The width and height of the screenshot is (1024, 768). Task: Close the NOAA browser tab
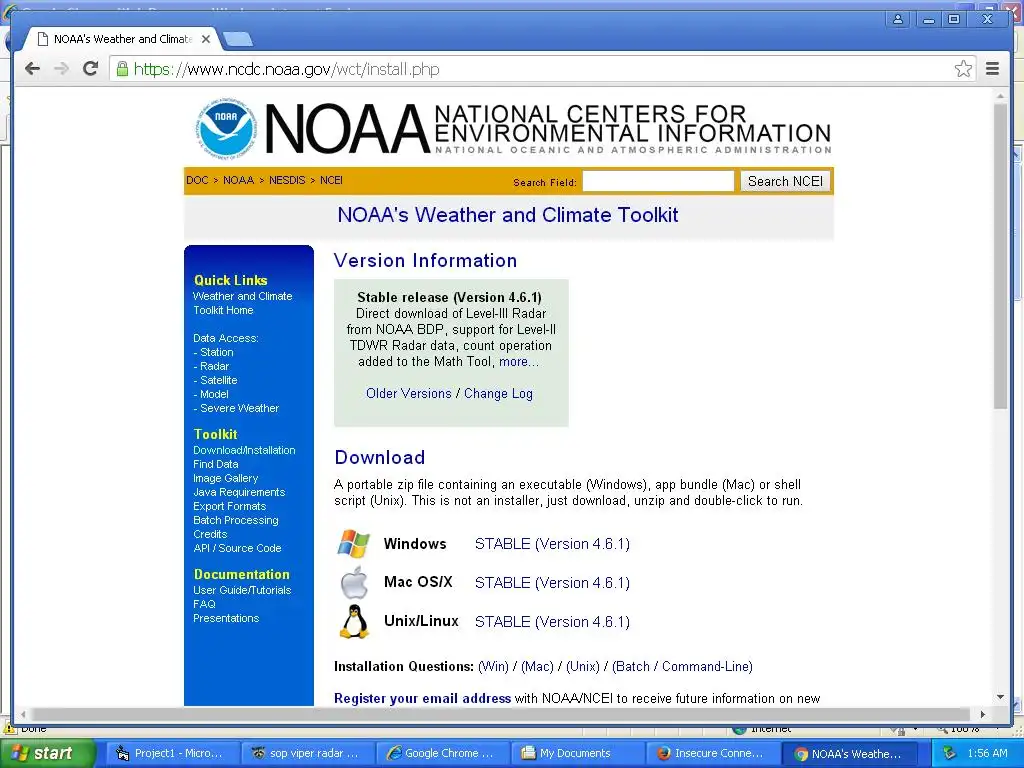[x=206, y=39]
